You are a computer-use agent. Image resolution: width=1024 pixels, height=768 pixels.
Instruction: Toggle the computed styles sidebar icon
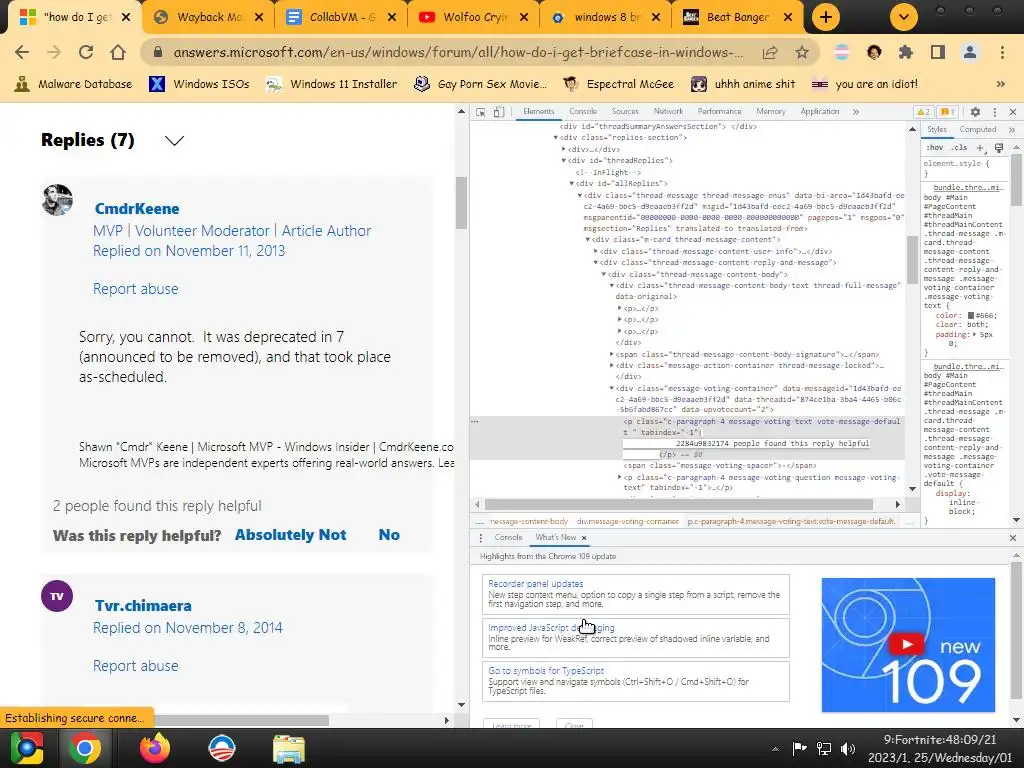pyautogui.click(x=999, y=148)
